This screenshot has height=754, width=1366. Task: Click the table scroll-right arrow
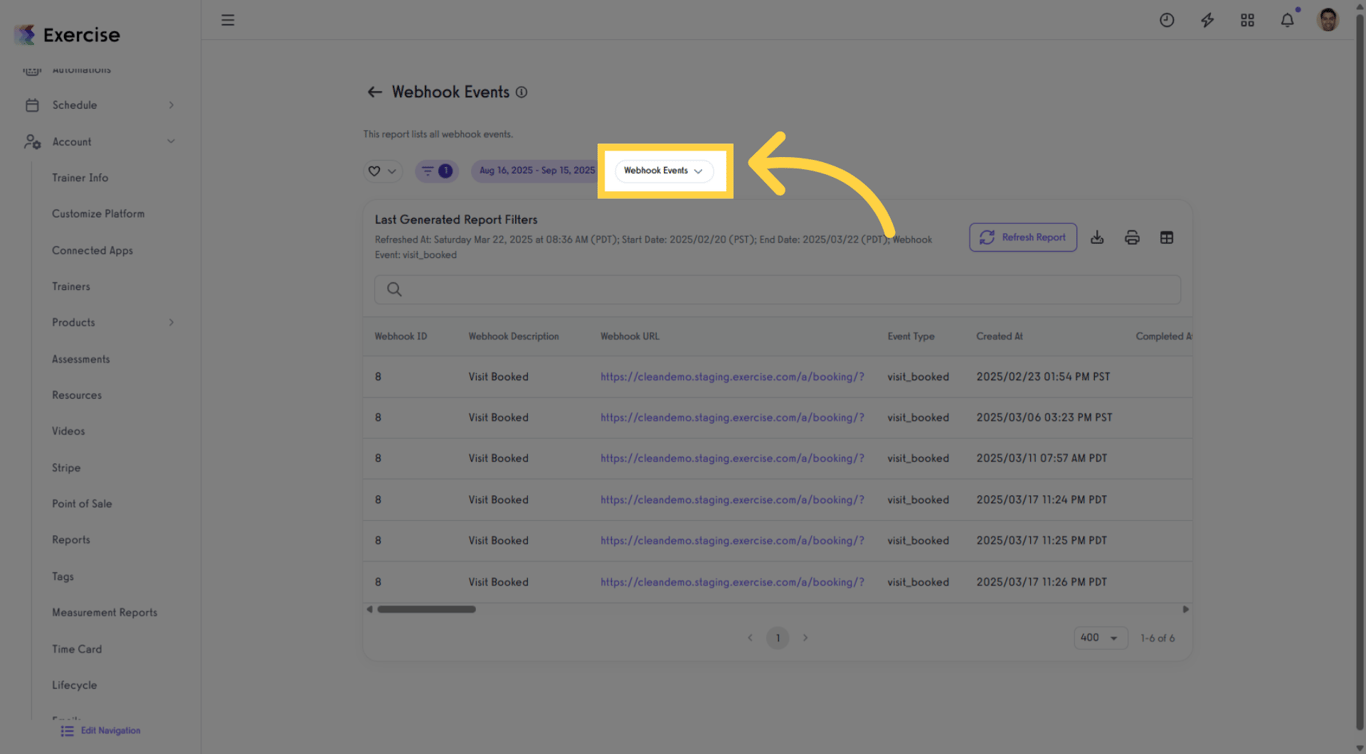coord(1186,609)
